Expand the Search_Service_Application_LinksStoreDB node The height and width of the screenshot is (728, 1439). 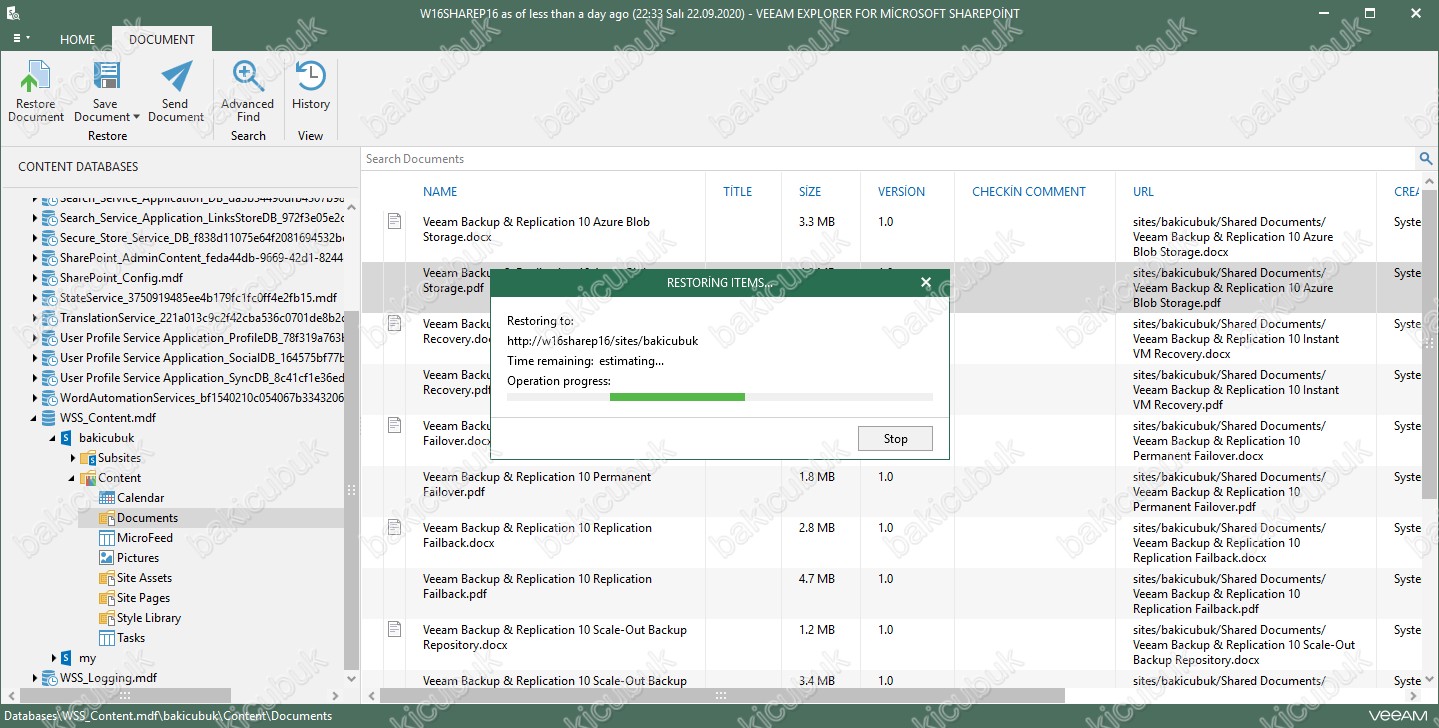click(35, 218)
